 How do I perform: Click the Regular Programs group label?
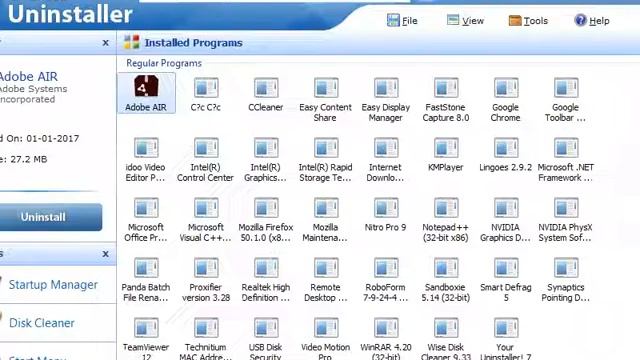click(x=164, y=63)
